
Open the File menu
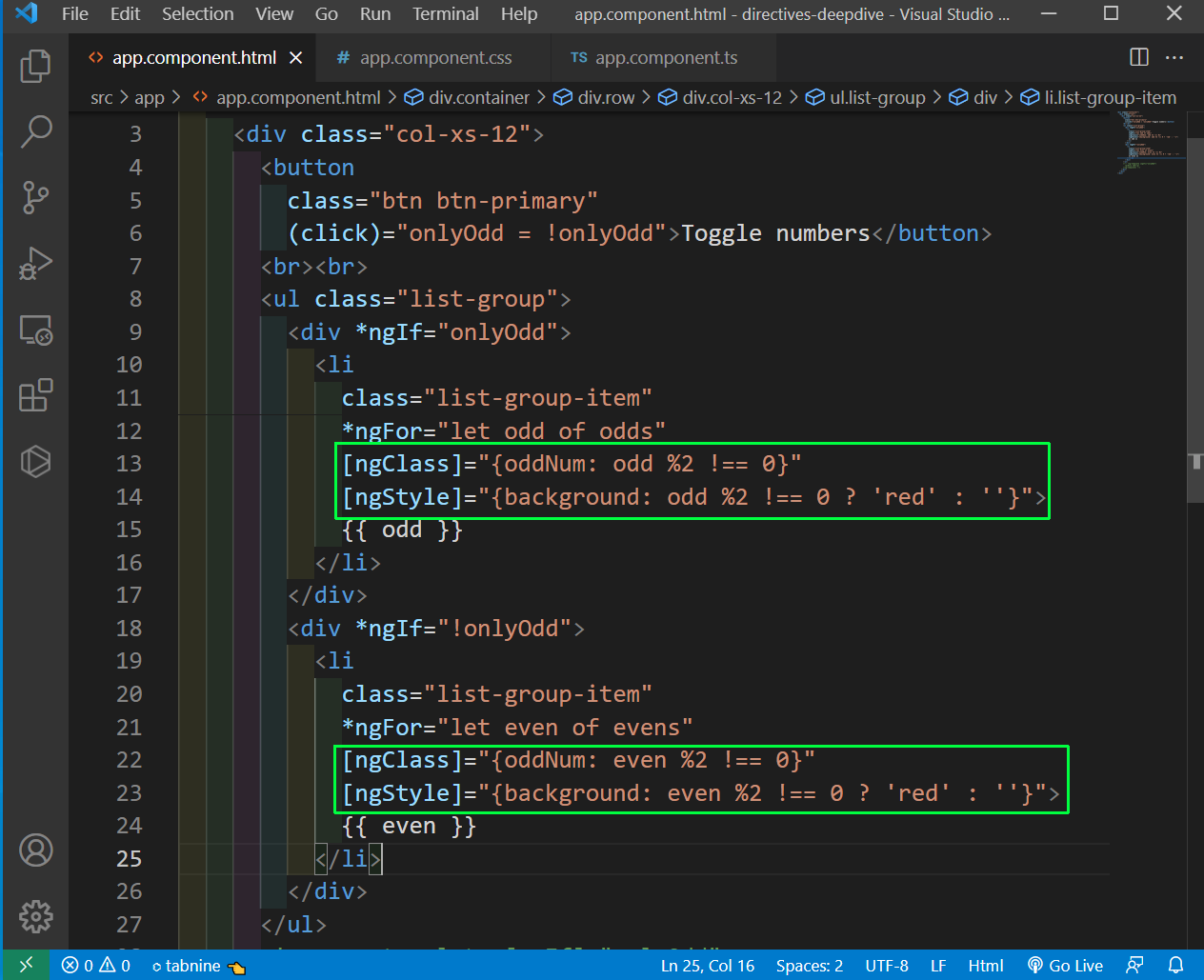pos(75,13)
